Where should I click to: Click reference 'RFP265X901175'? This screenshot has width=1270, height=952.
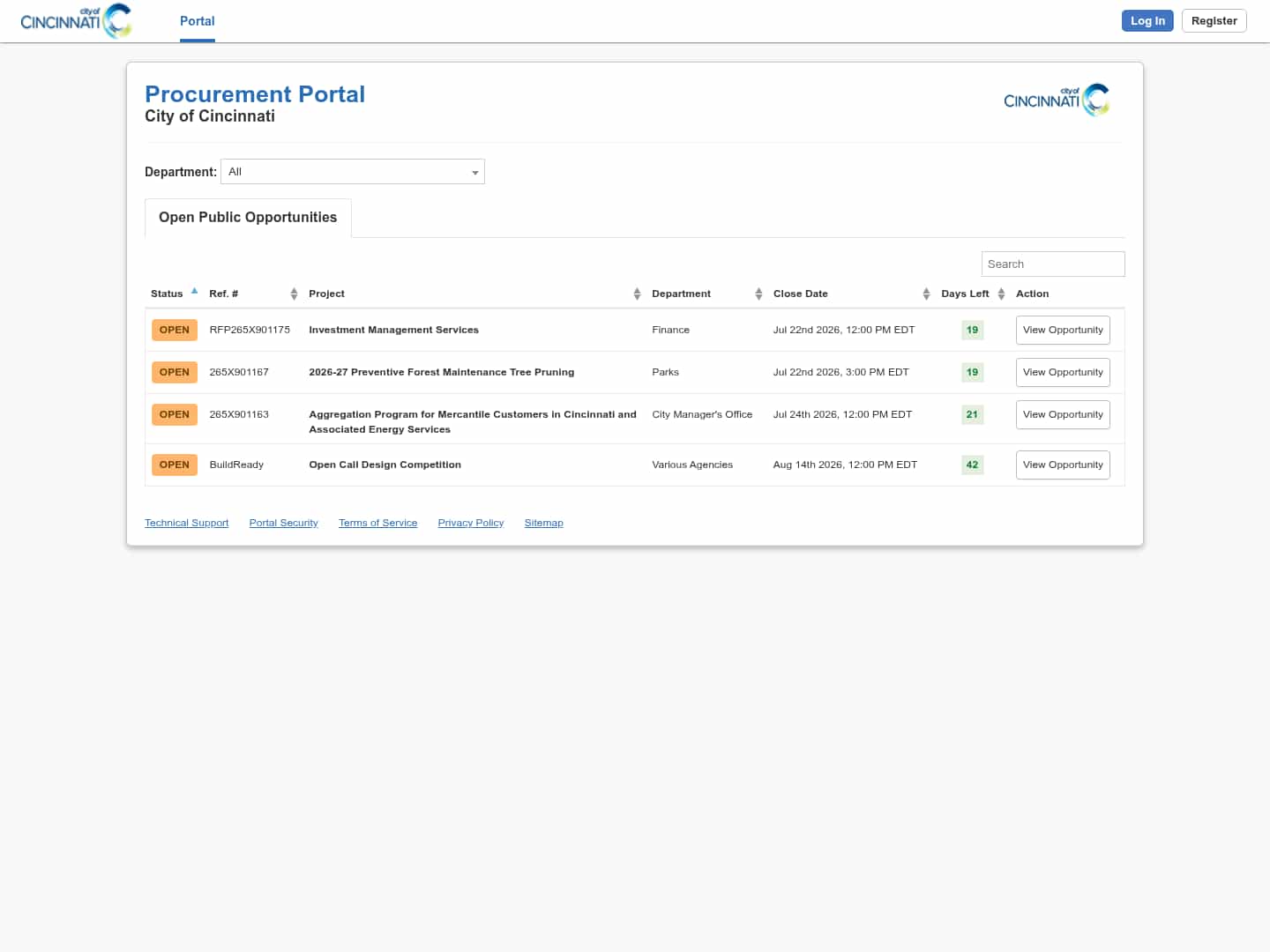(x=250, y=331)
